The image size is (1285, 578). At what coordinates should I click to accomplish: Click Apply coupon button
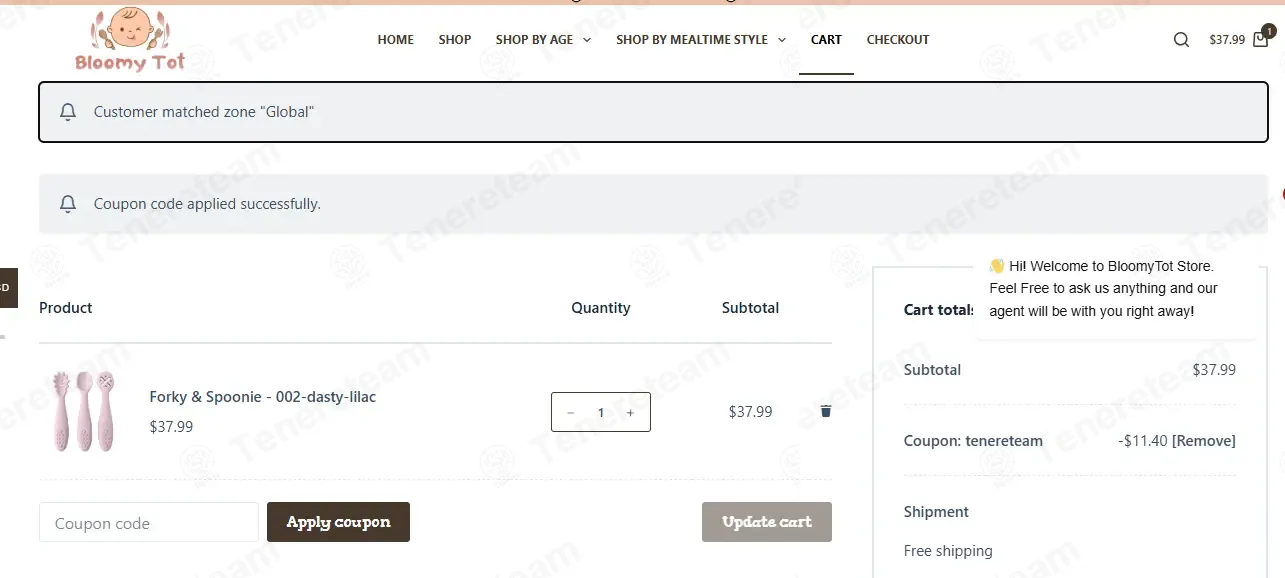point(338,522)
